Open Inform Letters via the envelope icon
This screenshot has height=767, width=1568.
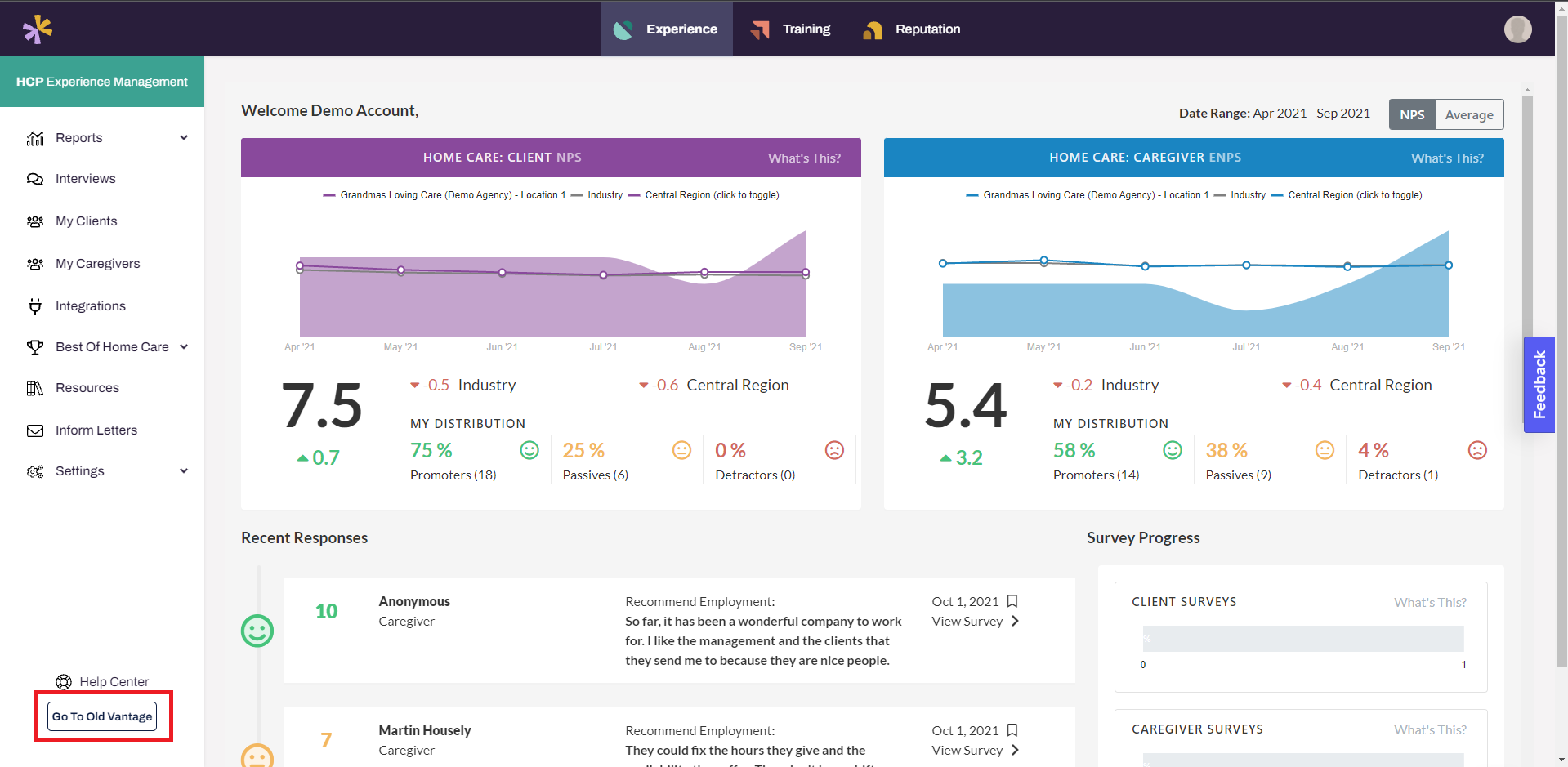tap(35, 430)
